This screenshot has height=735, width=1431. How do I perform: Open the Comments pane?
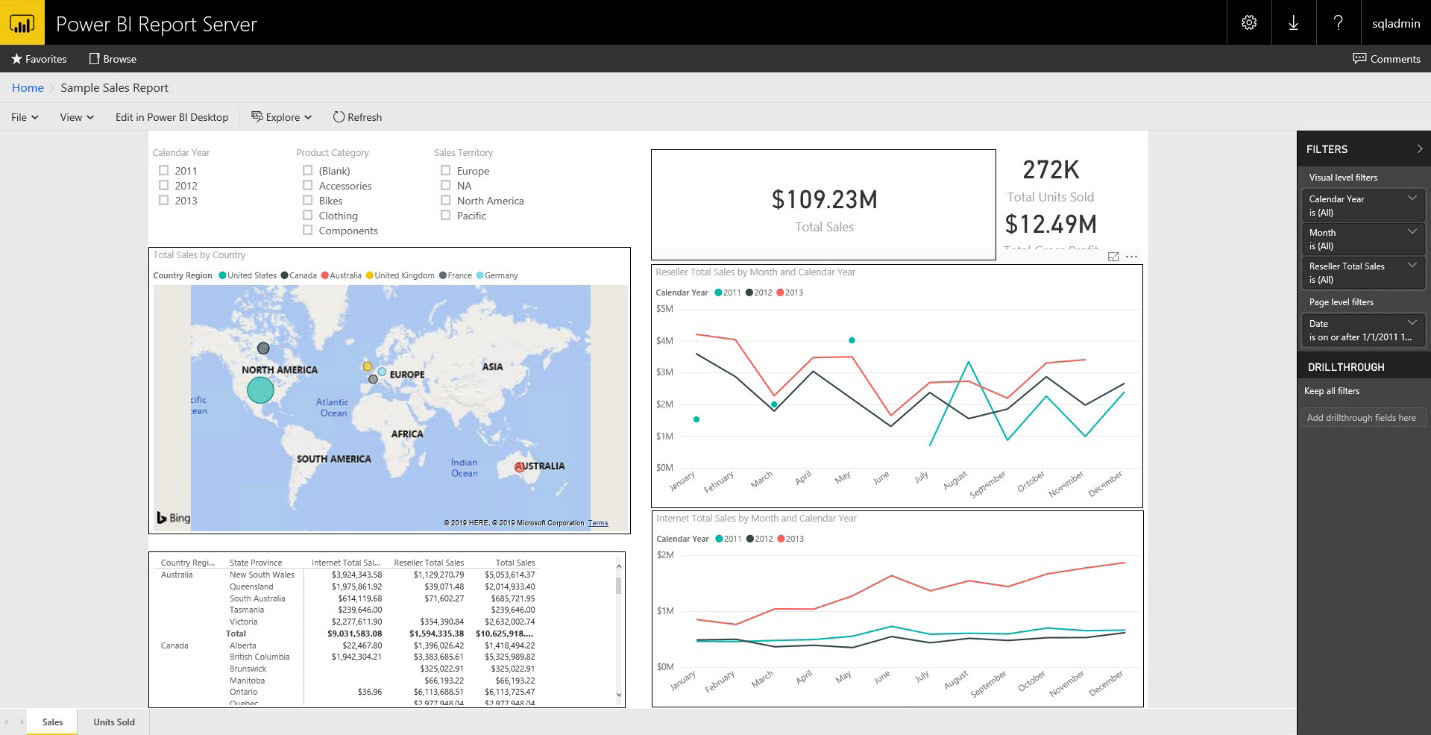pyautogui.click(x=1386, y=59)
